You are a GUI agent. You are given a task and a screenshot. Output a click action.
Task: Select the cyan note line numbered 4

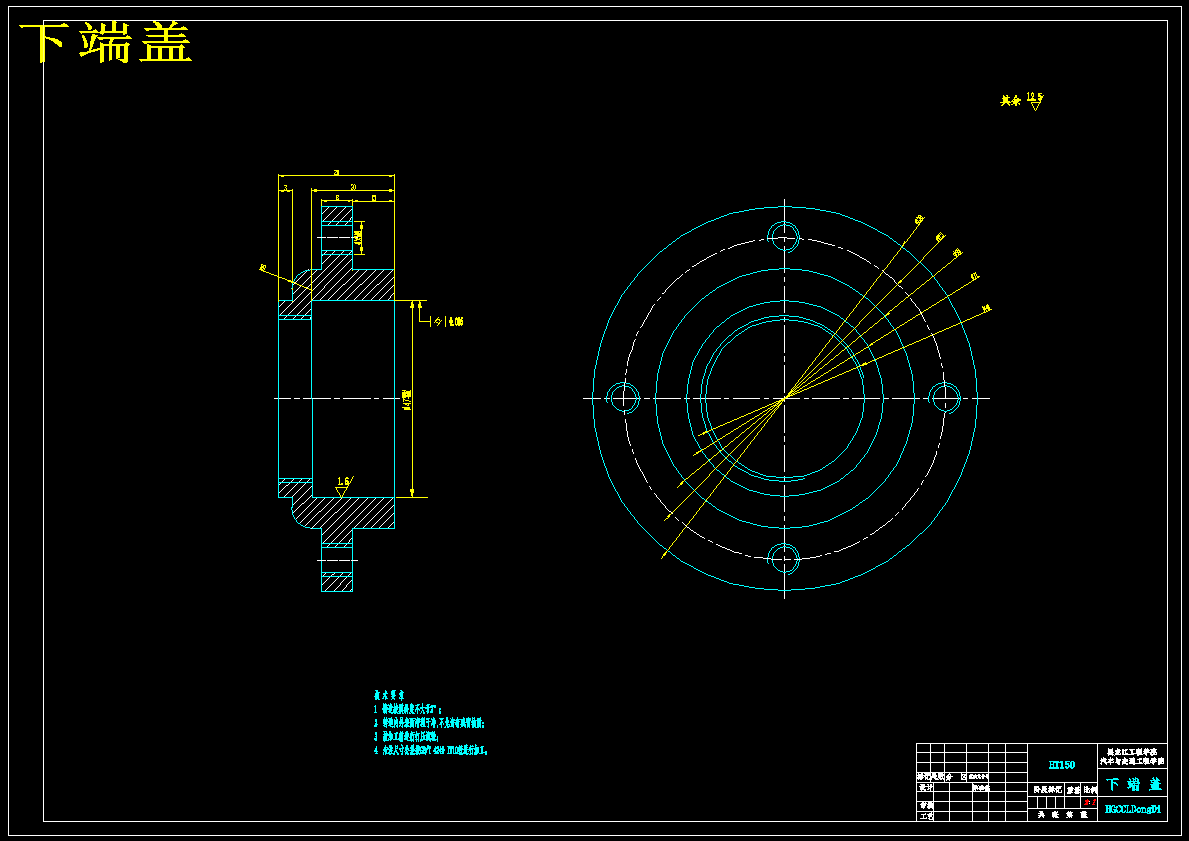[x=431, y=750]
